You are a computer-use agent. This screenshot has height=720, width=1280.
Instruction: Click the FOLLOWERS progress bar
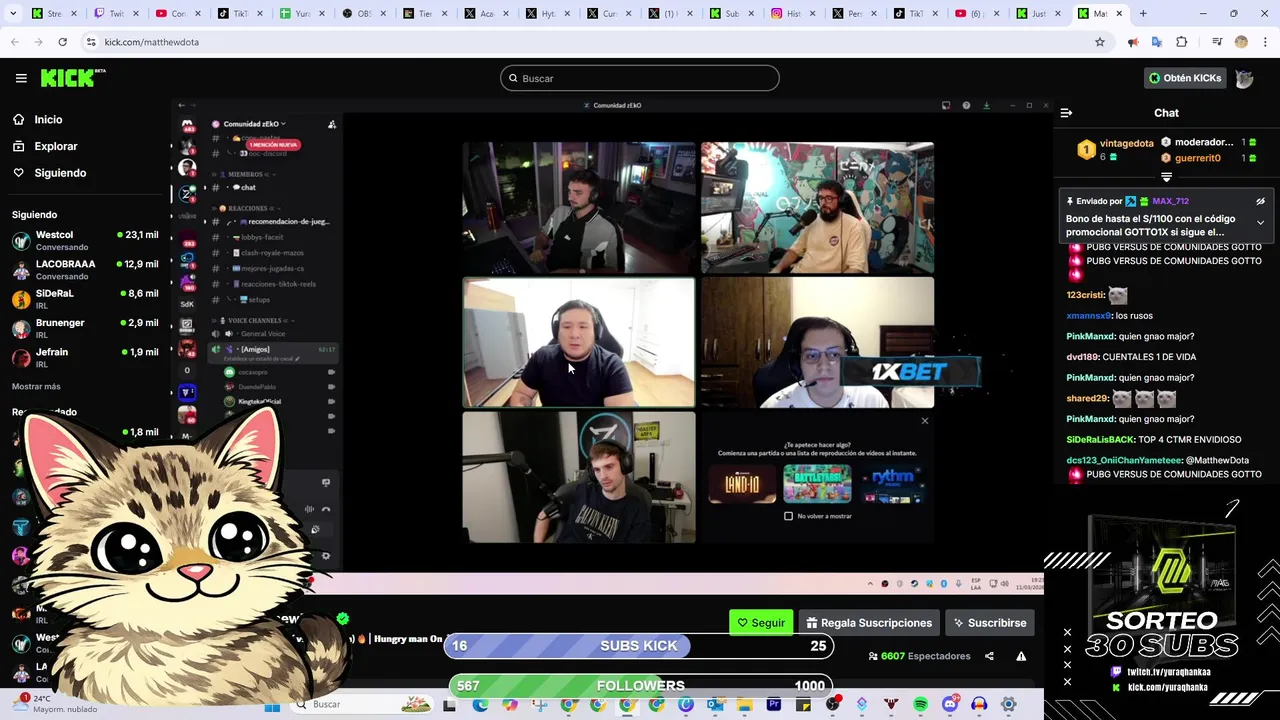(x=640, y=686)
